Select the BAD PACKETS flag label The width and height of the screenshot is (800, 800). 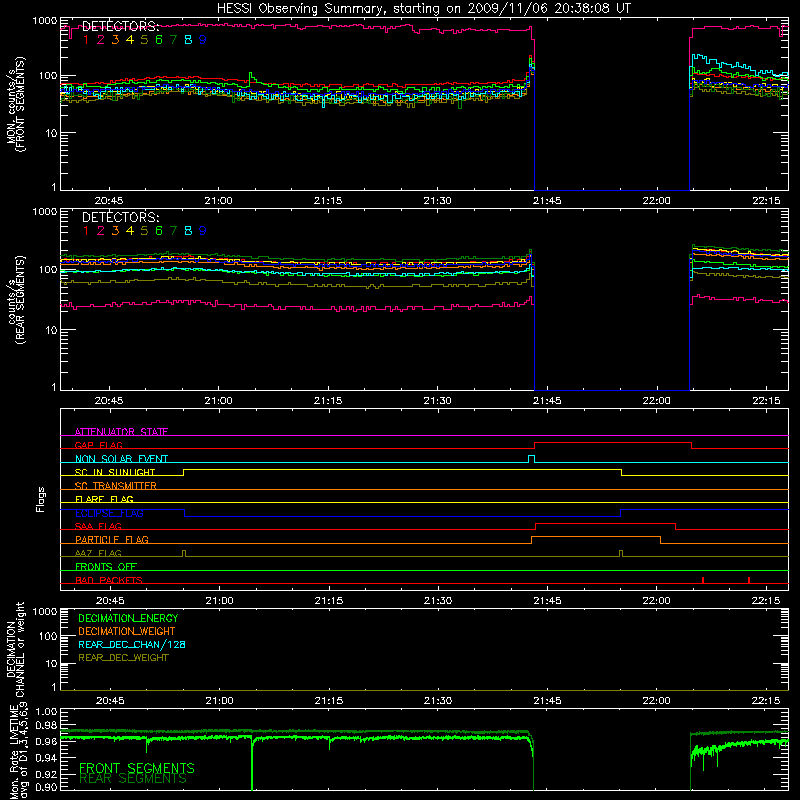pos(109,580)
